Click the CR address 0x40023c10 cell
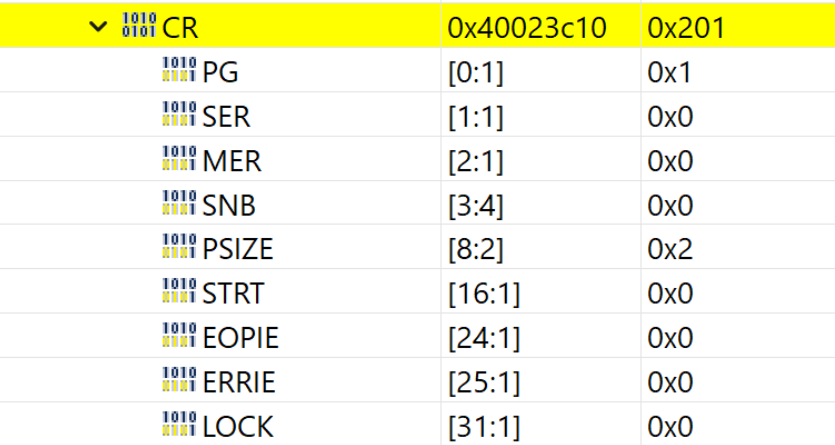The height and width of the screenshot is (445, 835). click(x=527, y=28)
